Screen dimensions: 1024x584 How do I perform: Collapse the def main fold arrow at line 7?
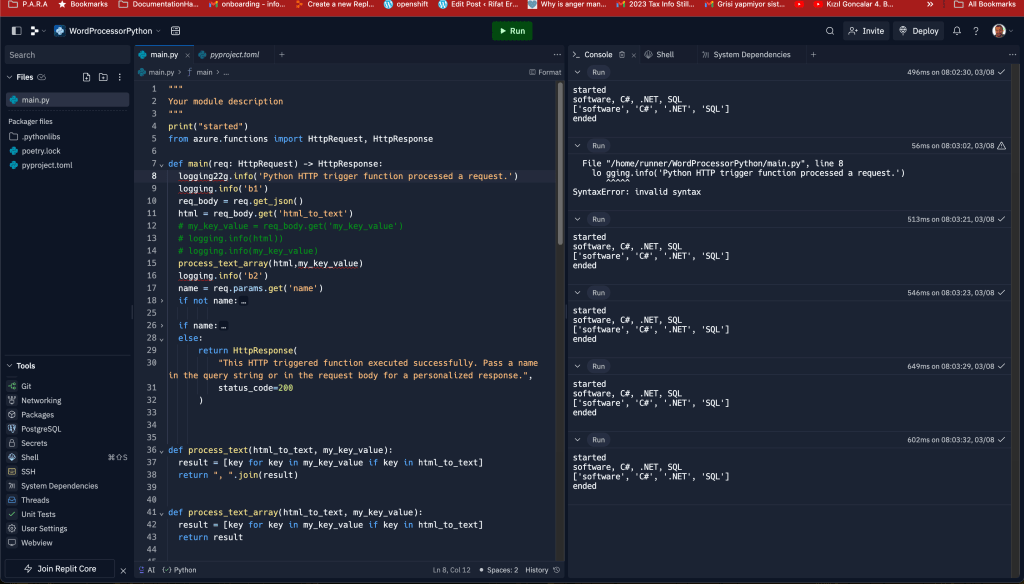tap(162, 164)
